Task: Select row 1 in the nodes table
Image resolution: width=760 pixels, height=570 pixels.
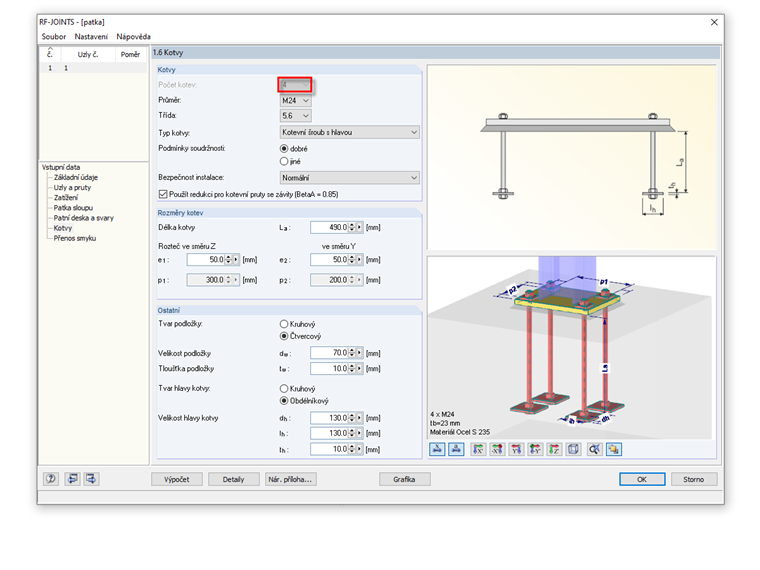Action: 93,68
